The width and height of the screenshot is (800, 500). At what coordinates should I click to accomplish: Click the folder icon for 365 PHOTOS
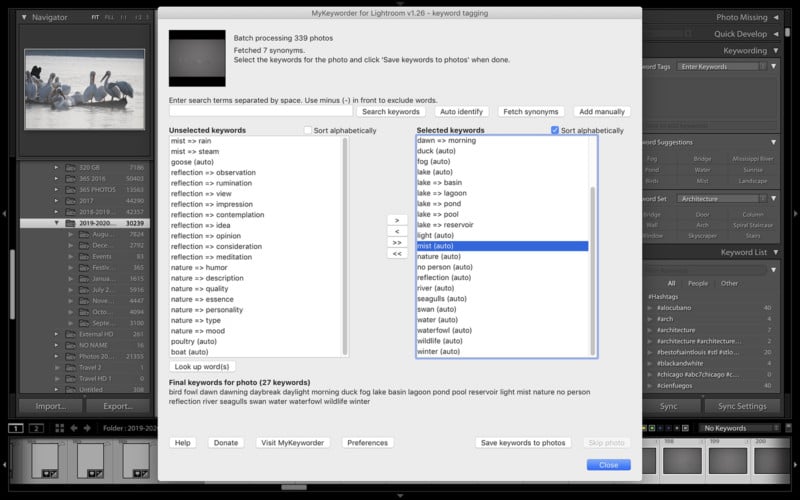[70, 190]
